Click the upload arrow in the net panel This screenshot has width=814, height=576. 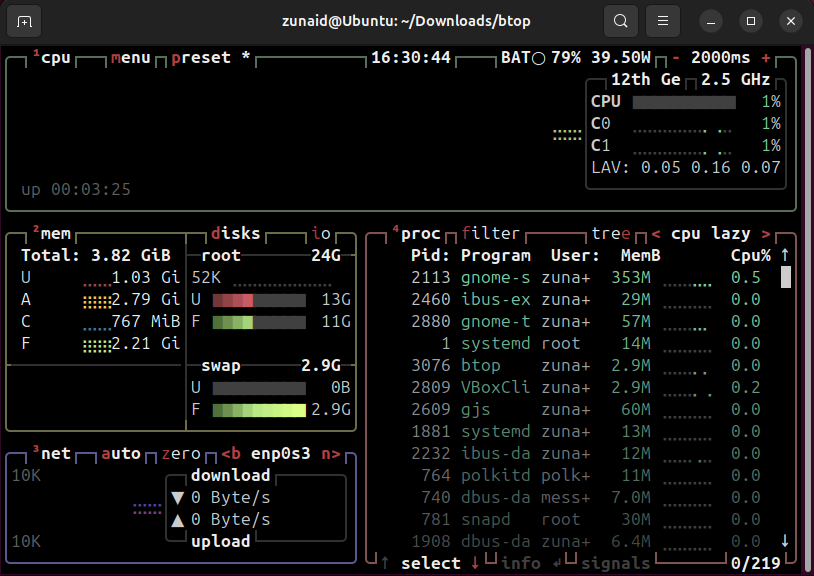[x=177, y=519]
